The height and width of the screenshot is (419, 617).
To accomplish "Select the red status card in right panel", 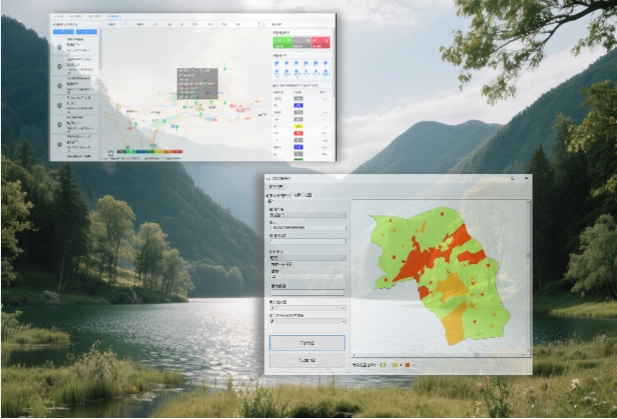I will (321, 42).
